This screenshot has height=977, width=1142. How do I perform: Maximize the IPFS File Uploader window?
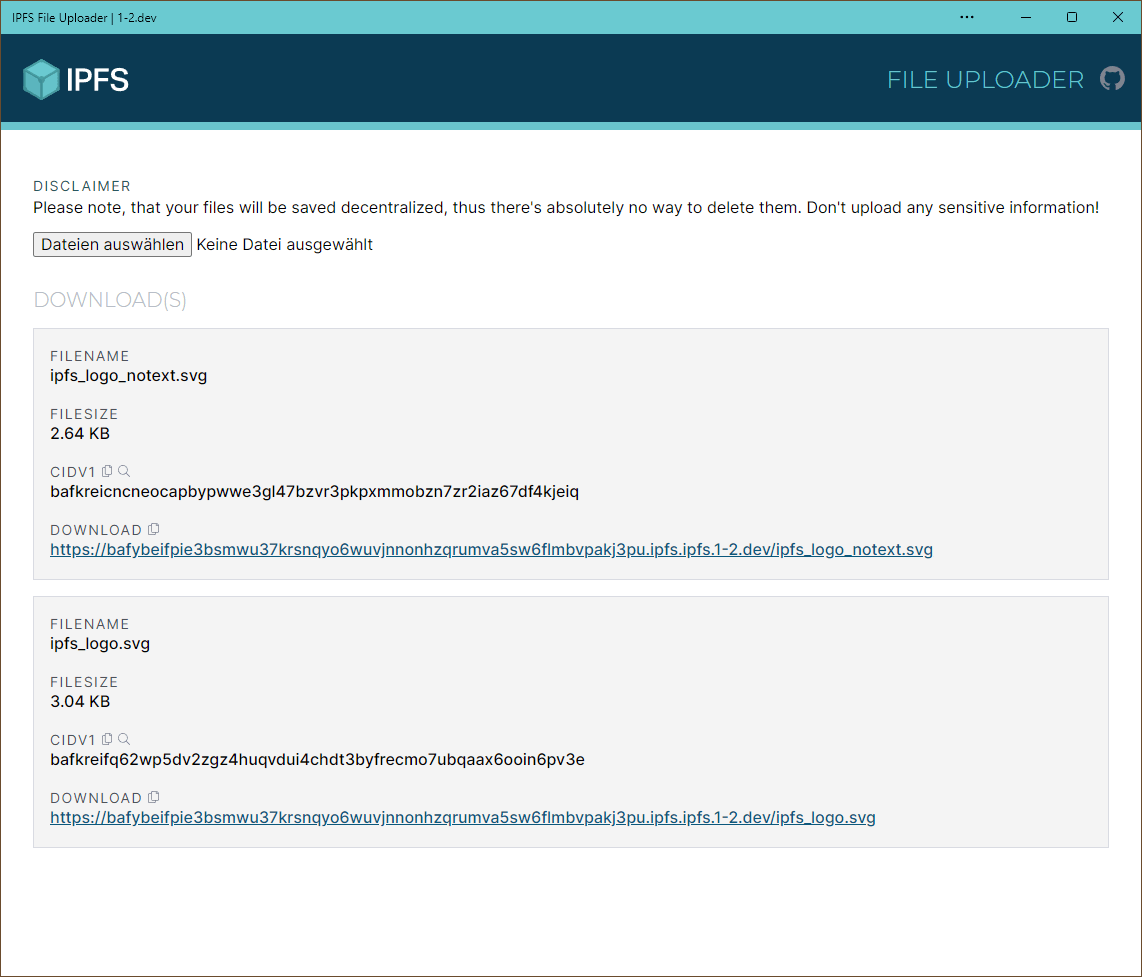click(x=1072, y=17)
